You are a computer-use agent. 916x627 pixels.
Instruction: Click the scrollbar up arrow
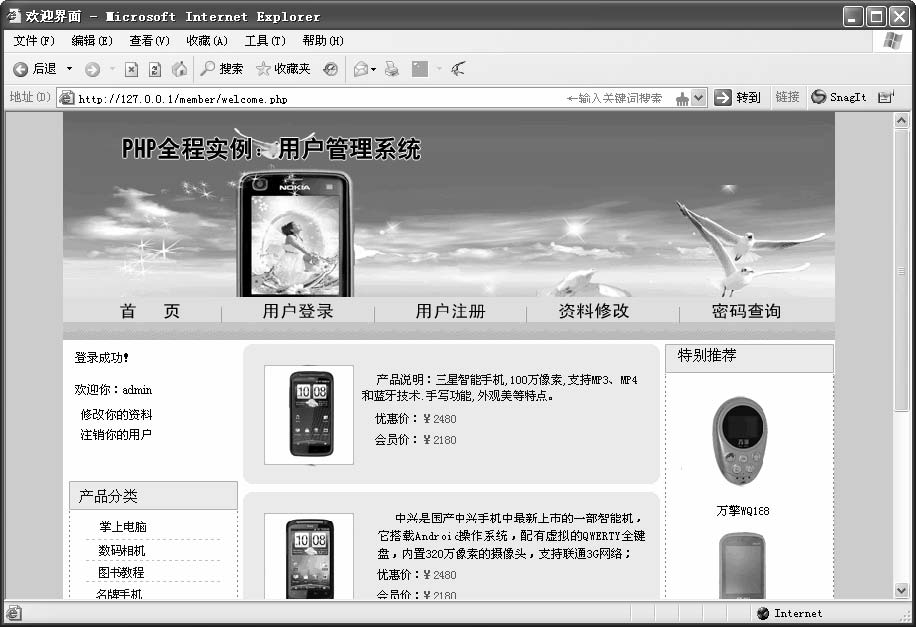coord(901,120)
